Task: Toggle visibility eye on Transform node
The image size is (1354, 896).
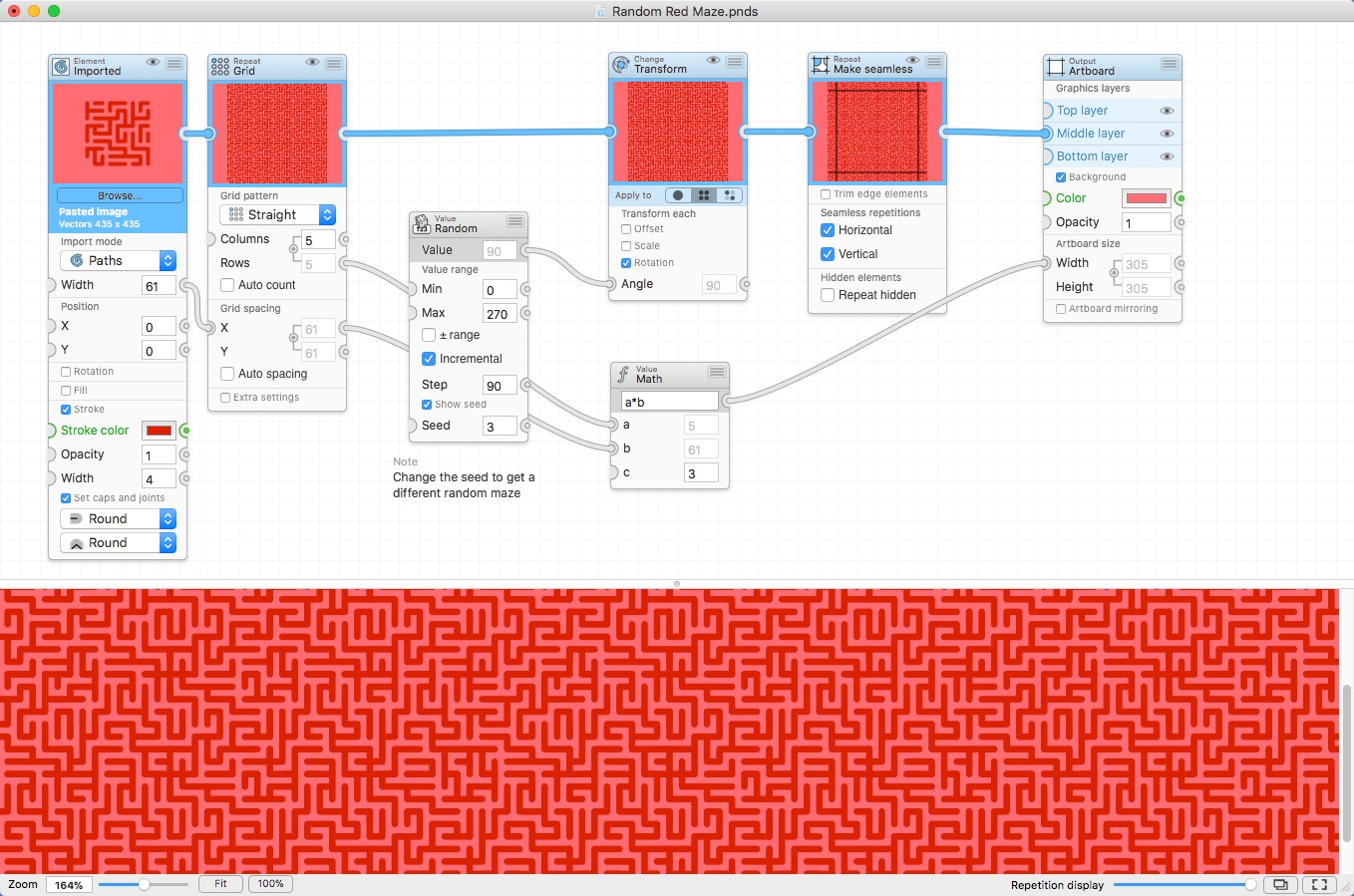Action: pos(713,60)
